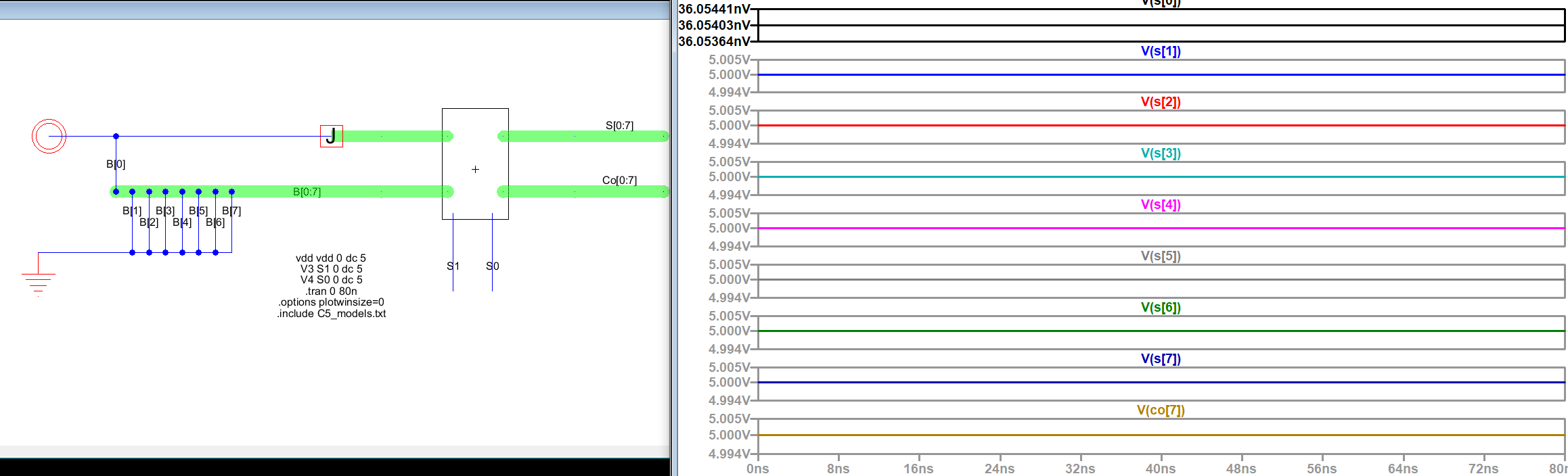Click the V(s[4]) magenta trace label
The width and height of the screenshot is (1568, 476).
(x=1161, y=205)
